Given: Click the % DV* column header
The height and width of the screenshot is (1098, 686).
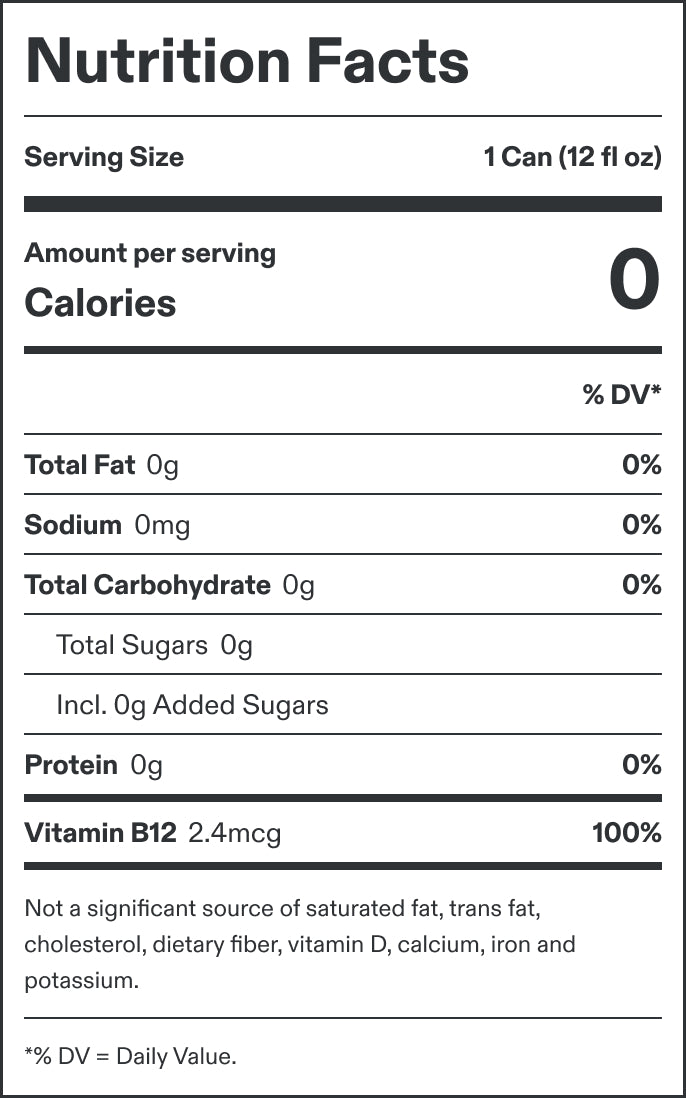Looking at the screenshot, I should tap(621, 395).
